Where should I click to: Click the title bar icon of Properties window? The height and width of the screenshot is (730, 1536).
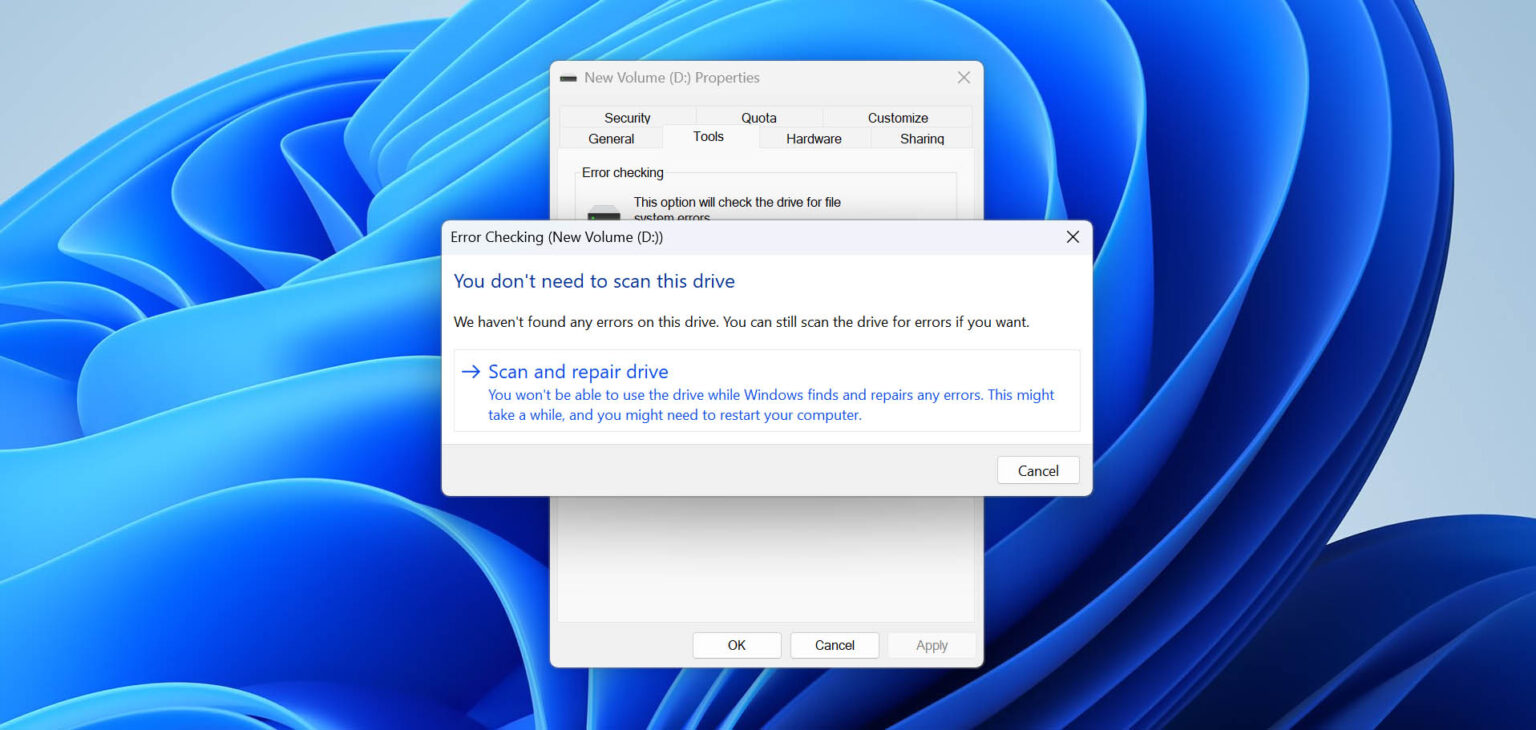[570, 77]
